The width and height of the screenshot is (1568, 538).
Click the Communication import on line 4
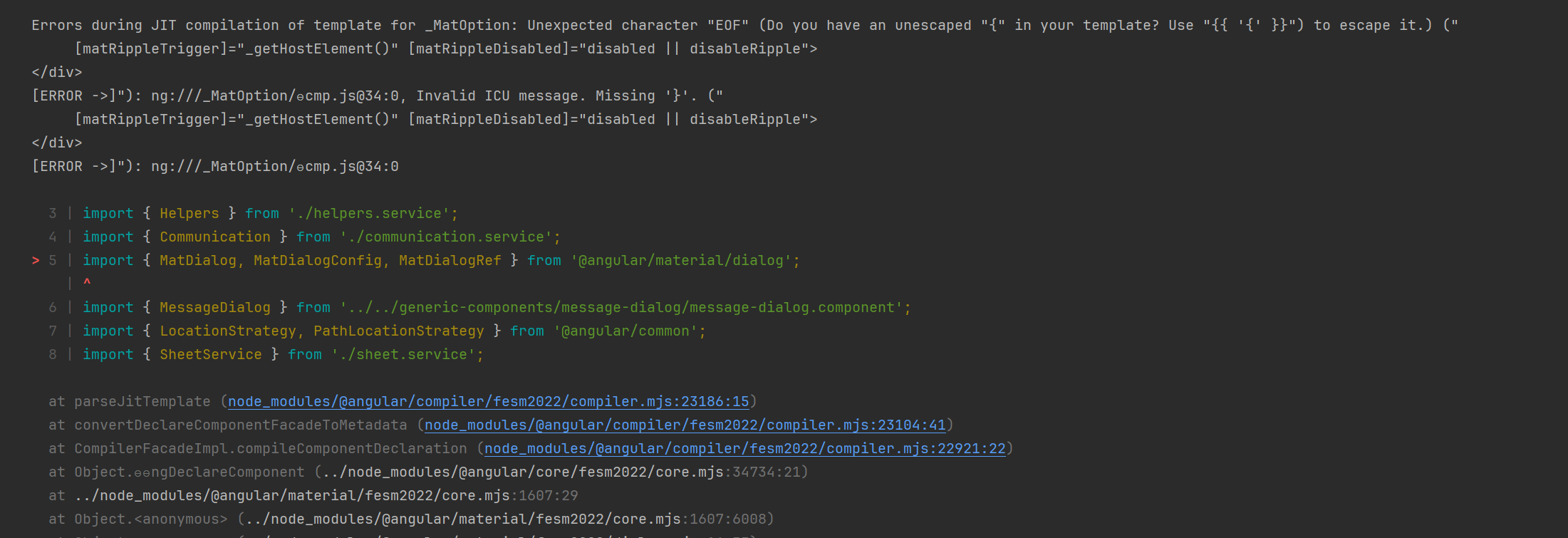(x=215, y=237)
